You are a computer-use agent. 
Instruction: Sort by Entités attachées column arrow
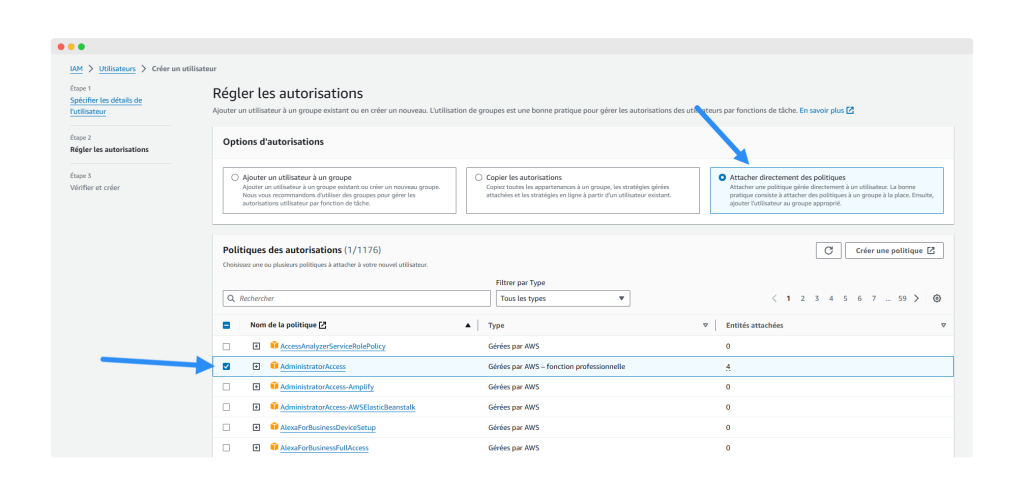[x=943, y=325]
